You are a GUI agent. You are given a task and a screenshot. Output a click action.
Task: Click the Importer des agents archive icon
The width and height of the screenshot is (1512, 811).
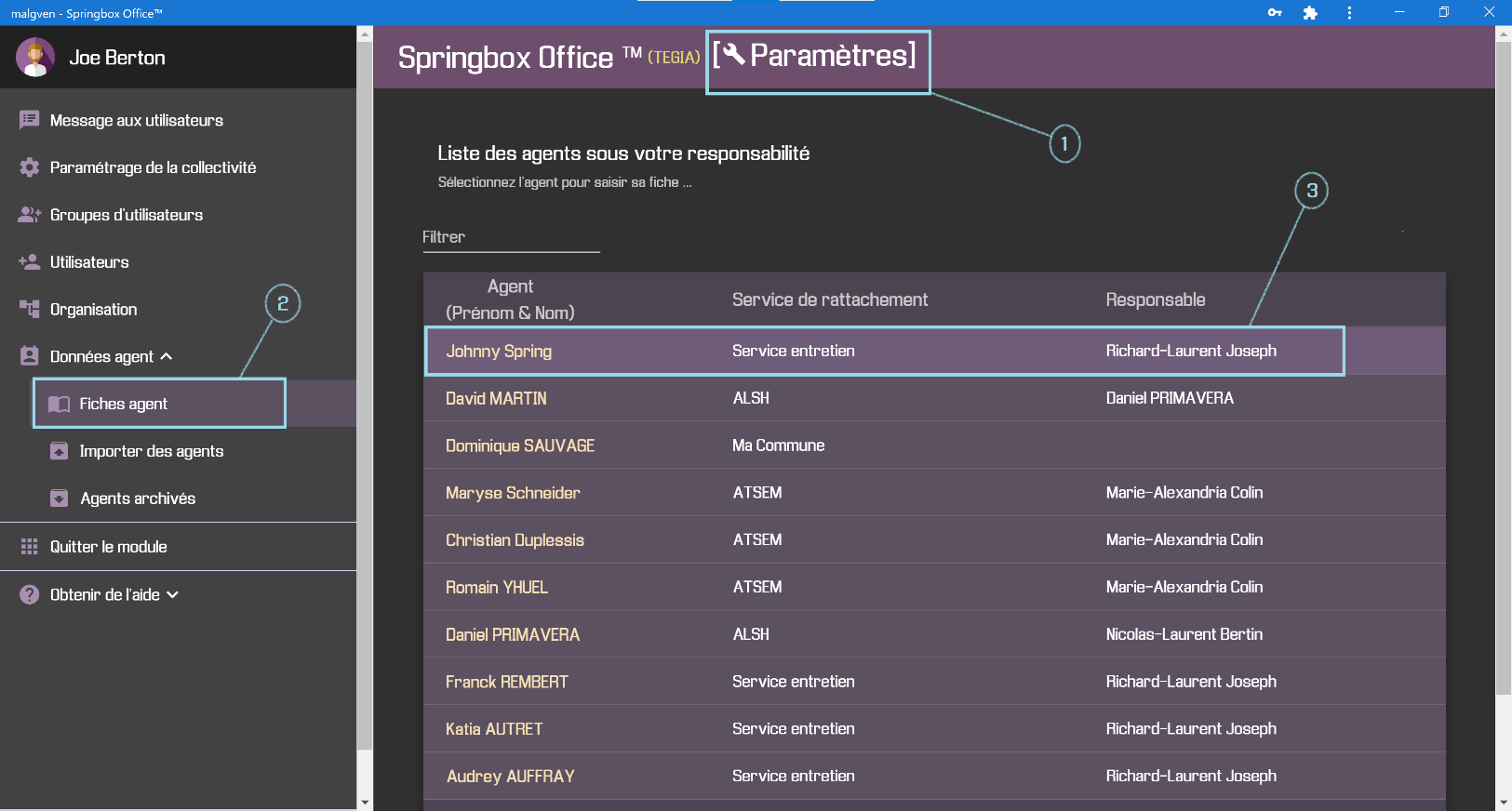[59, 451]
